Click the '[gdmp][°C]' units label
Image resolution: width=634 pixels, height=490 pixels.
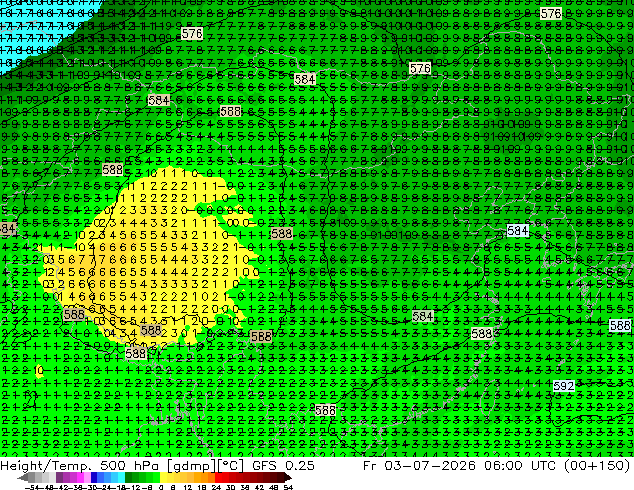click(204, 466)
